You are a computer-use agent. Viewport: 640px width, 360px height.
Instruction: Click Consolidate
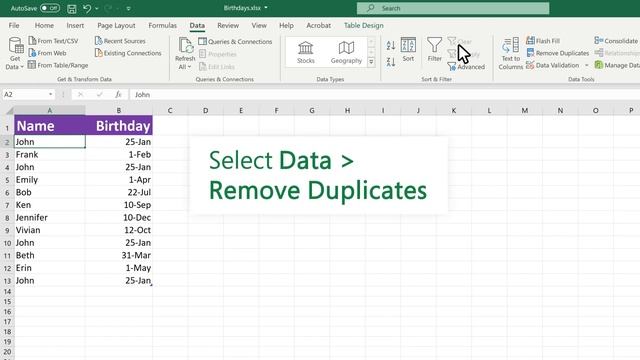(616, 41)
